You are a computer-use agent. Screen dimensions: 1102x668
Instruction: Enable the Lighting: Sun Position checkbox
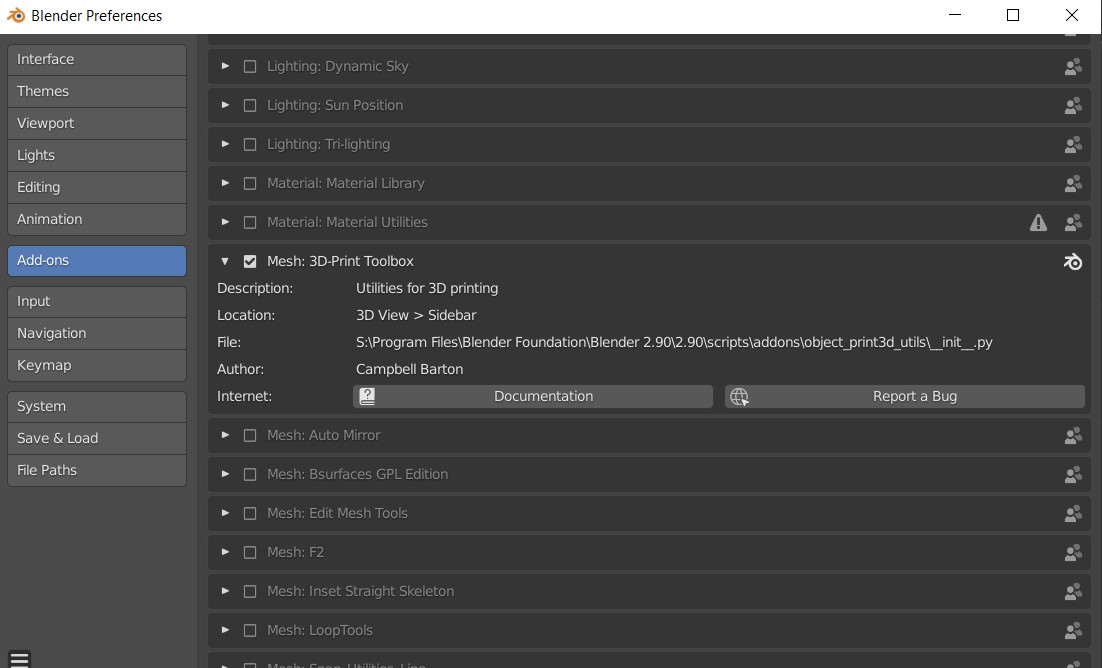(250, 106)
